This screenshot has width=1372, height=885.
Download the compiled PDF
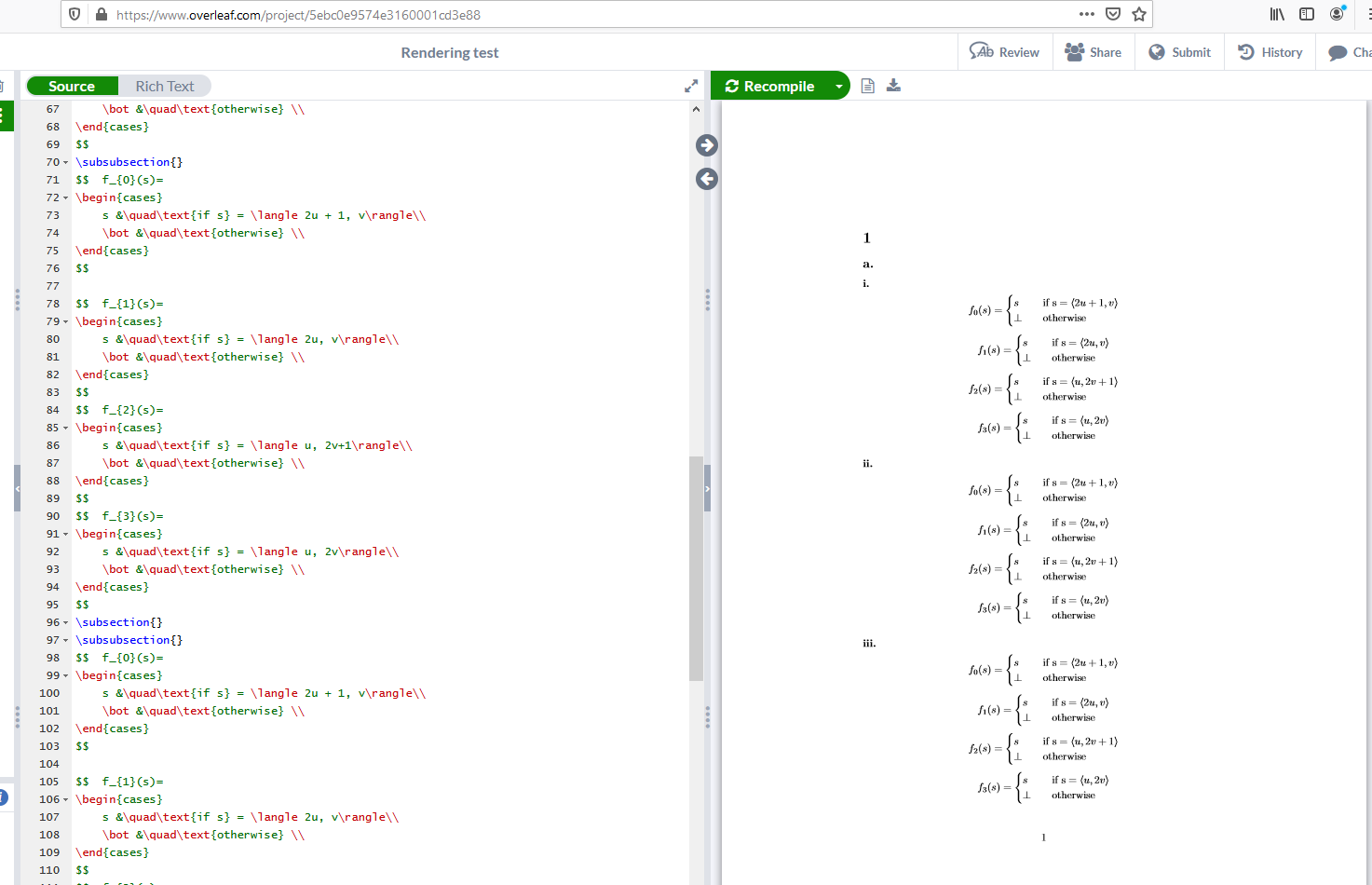893,85
